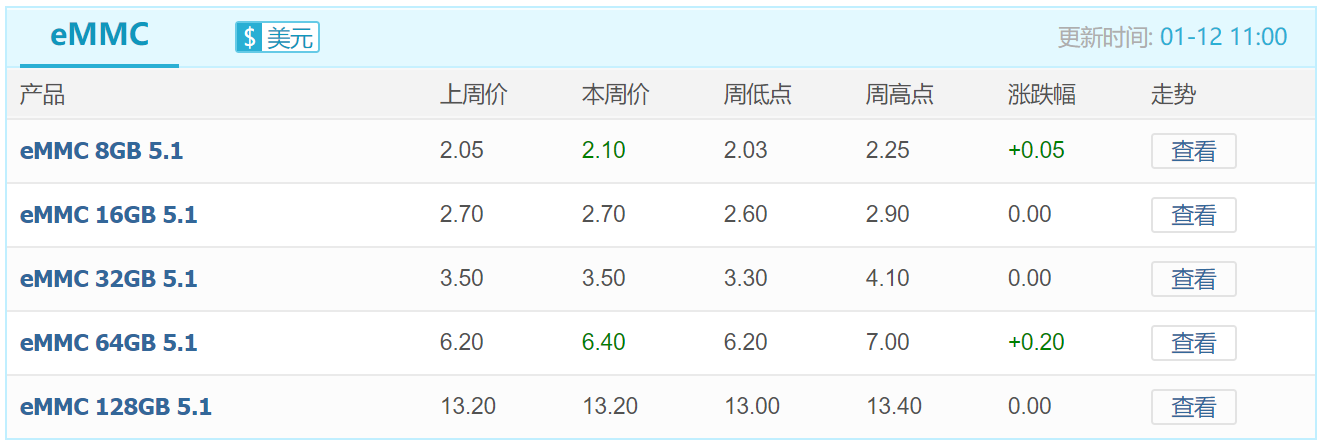Click the 涨跌幅 column header
This screenshot has height=445, width=1322.
click(1042, 95)
